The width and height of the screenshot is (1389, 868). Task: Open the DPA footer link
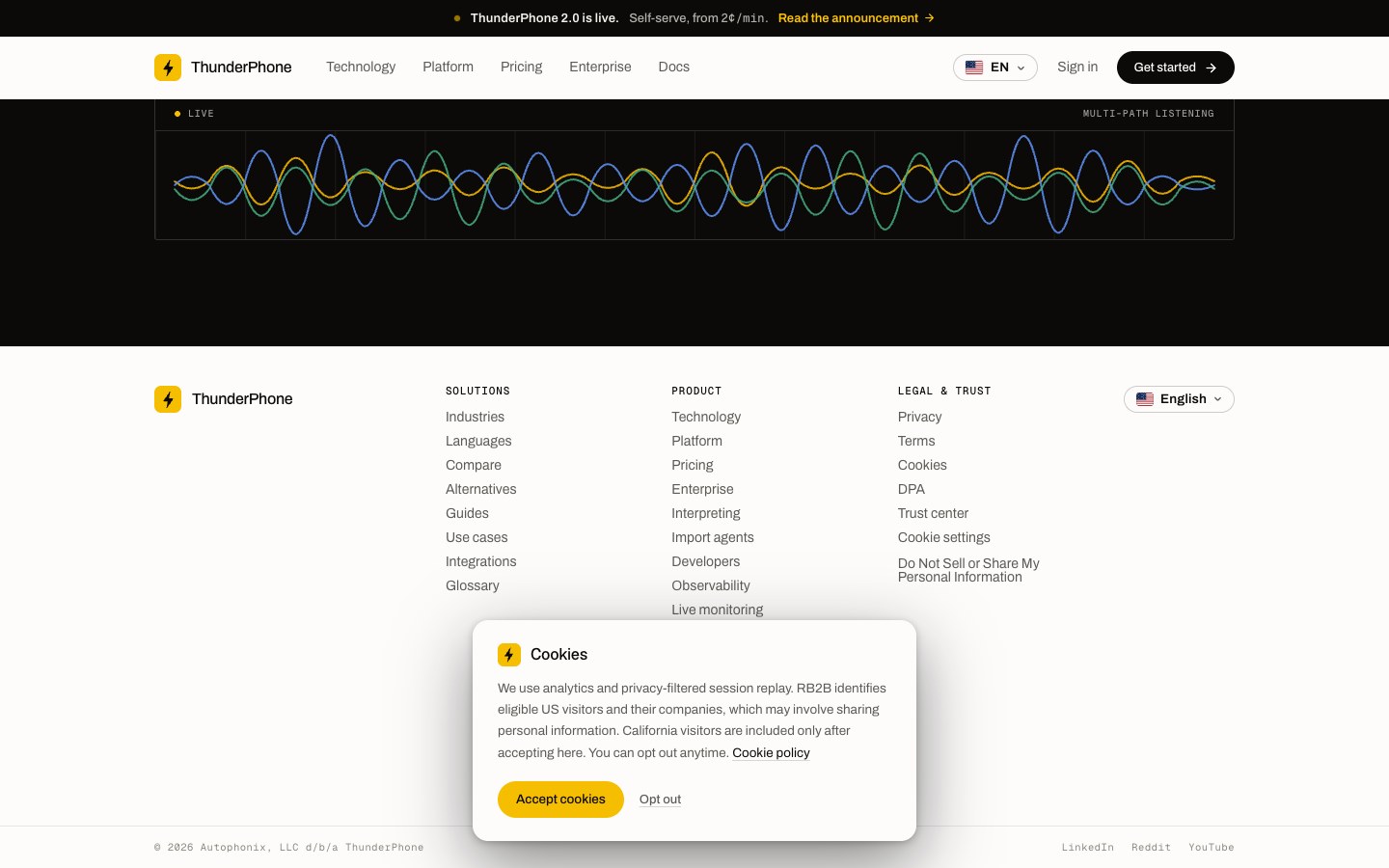point(912,489)
